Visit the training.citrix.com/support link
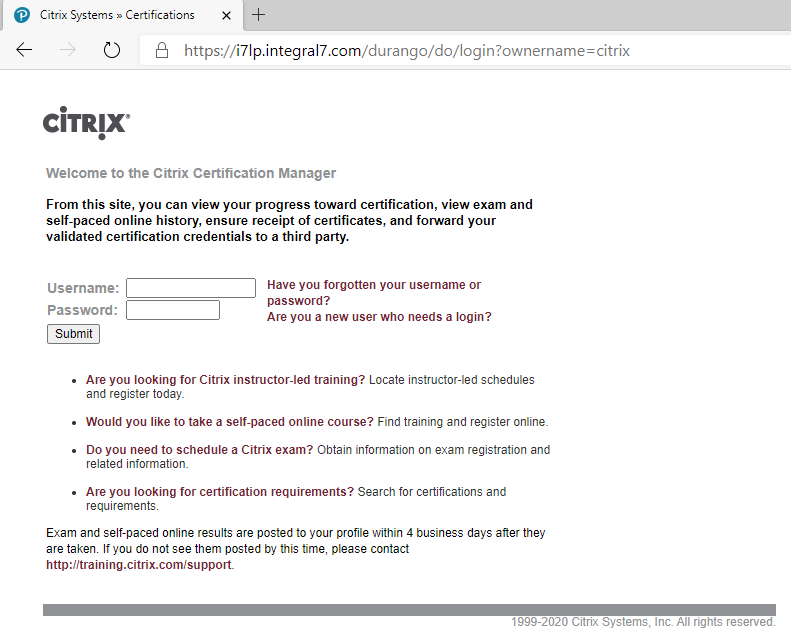791x634 pixels. (x=138, y=565)
